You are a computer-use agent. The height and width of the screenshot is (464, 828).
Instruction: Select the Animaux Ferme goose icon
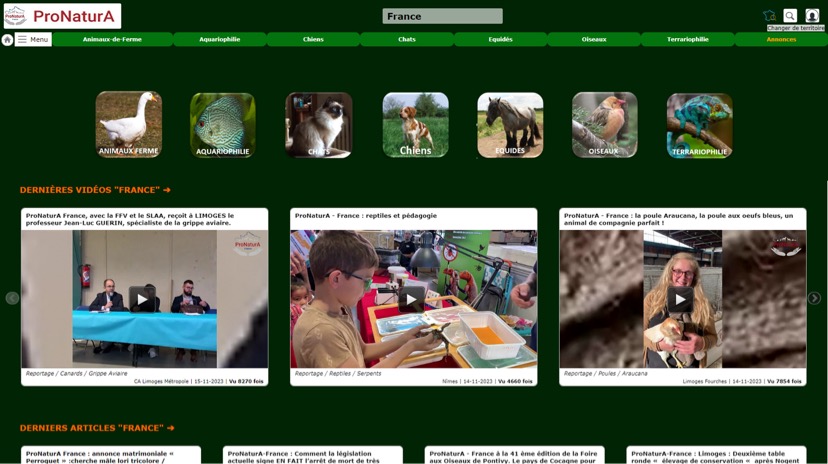pos(129,125)
